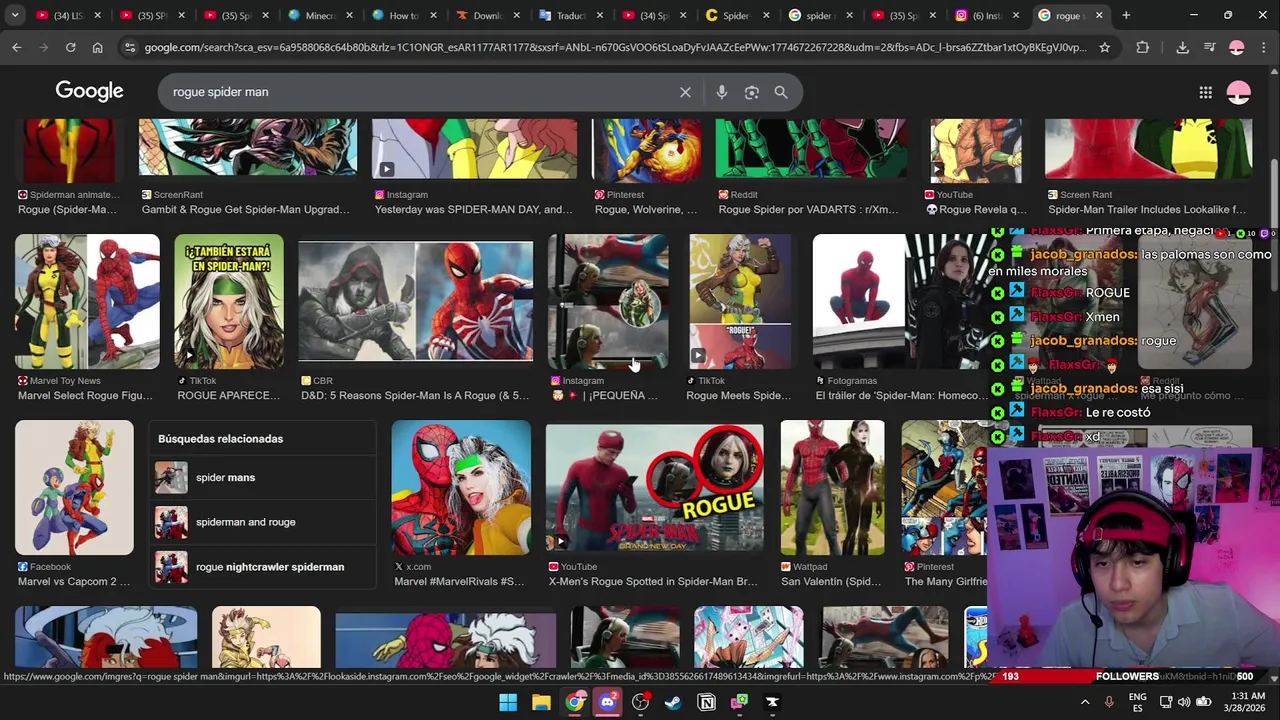Select the 'spider mans' related search
The width and height of the screenshot is (1280, 720).
point(263,478)
